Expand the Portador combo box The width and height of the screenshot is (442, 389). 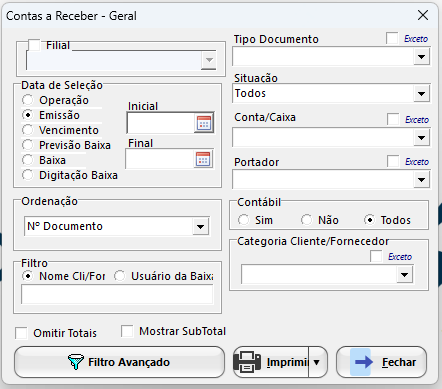[421, 180]
